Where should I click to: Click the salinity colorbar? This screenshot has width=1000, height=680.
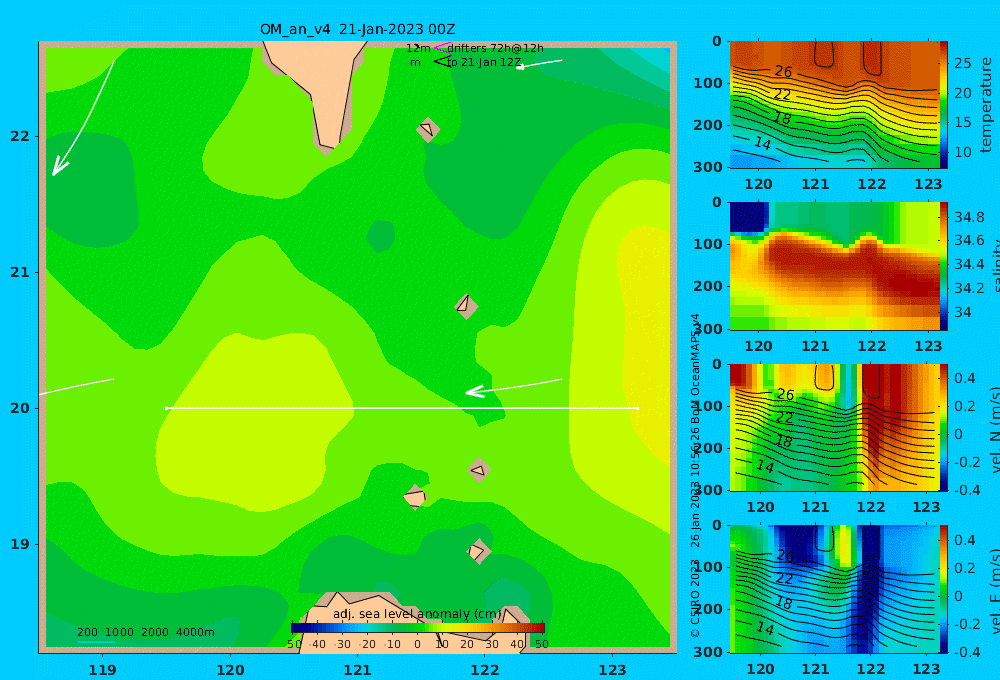click(944, 267)
